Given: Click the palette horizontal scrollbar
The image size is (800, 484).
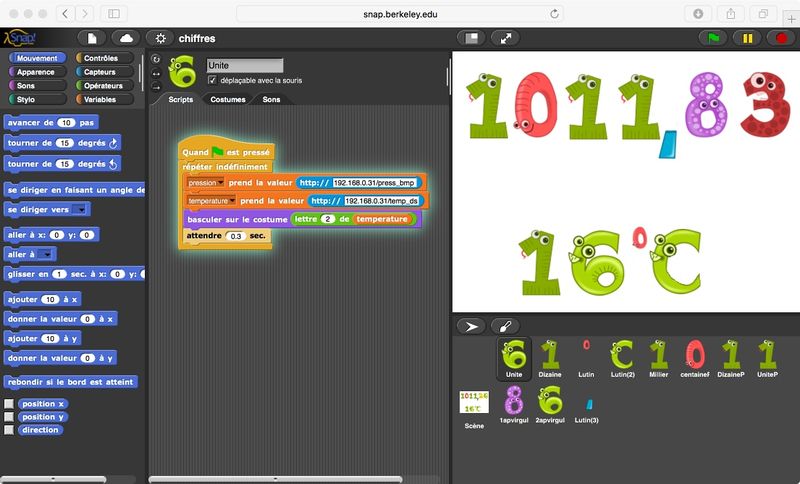Looking at the screenshot, I should tap(54, 479).
